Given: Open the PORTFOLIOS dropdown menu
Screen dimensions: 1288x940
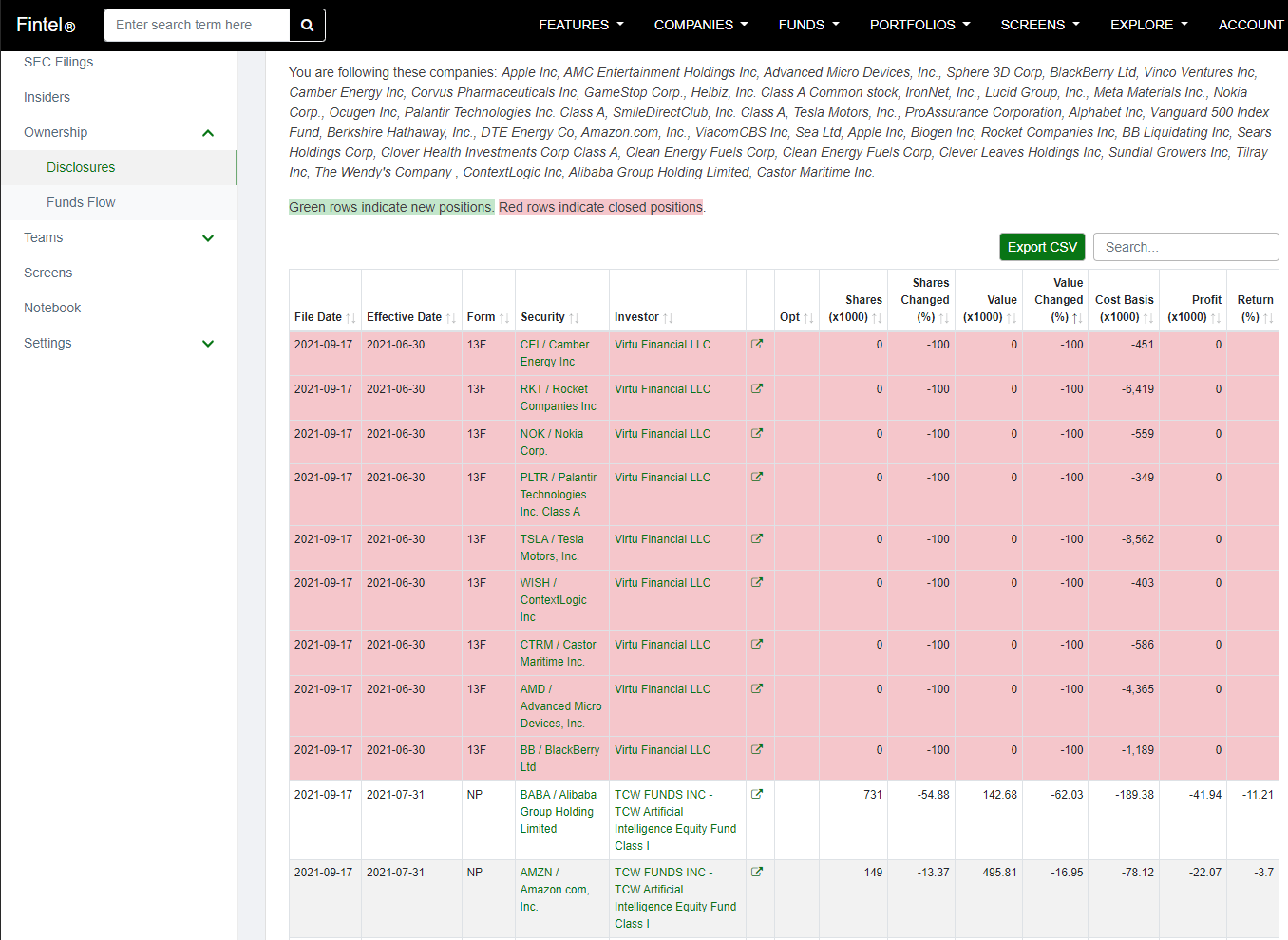Looking at the screenshot, I should point(920,25).
